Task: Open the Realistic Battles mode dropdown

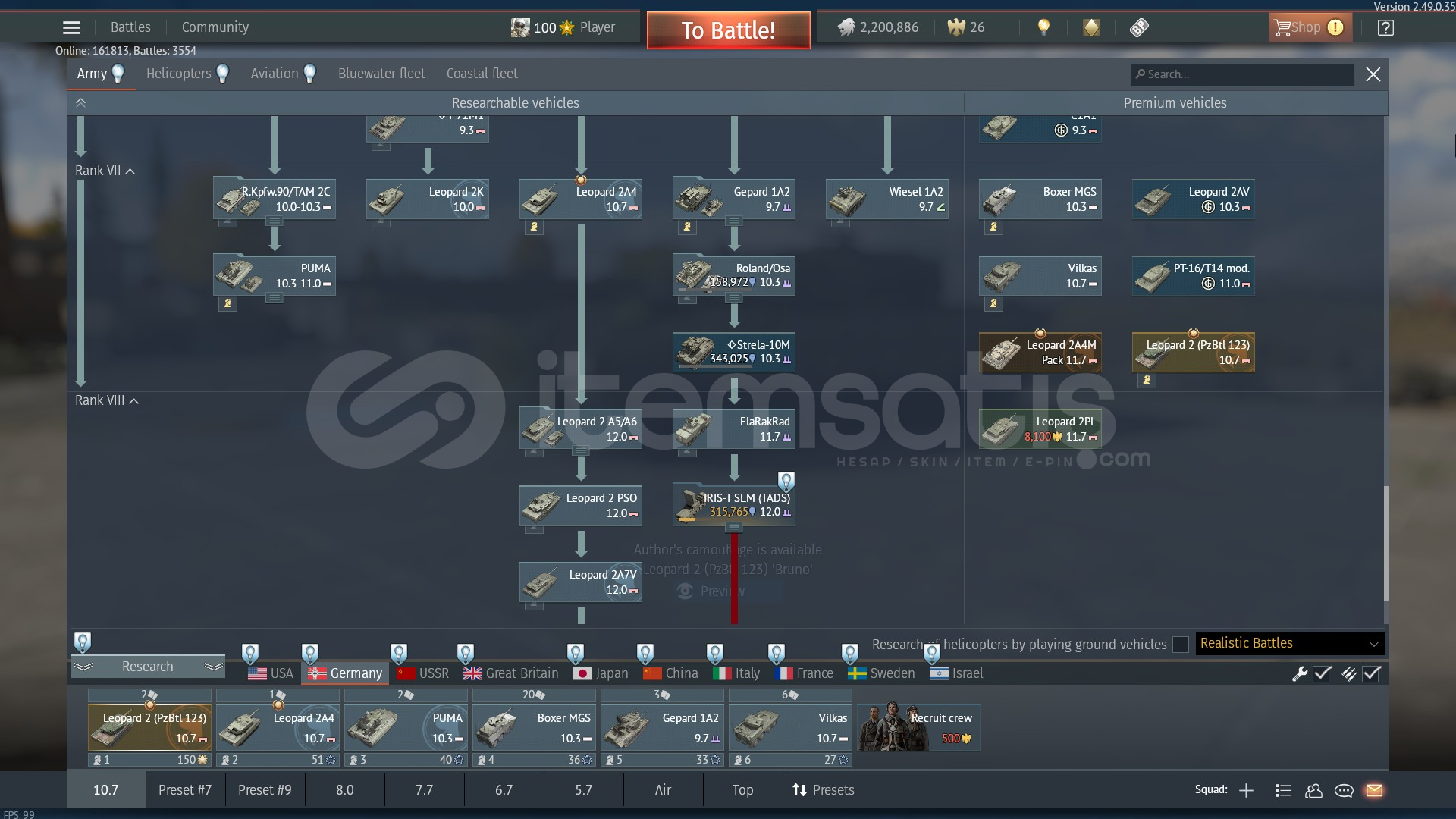Action: (1289, 644)
